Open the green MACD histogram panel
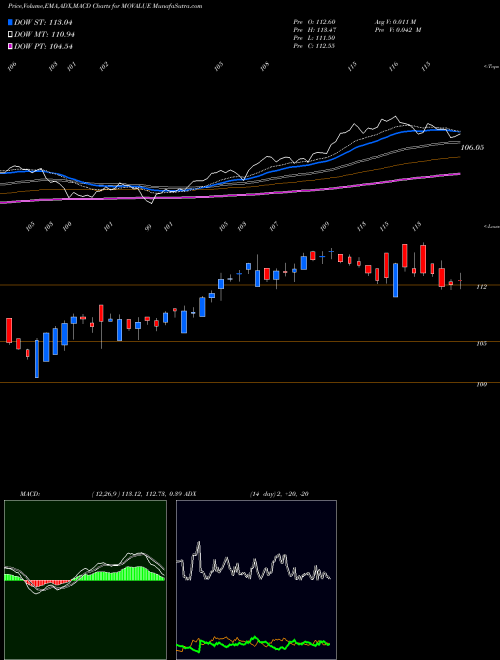500x660 pixels. point(85,580)
